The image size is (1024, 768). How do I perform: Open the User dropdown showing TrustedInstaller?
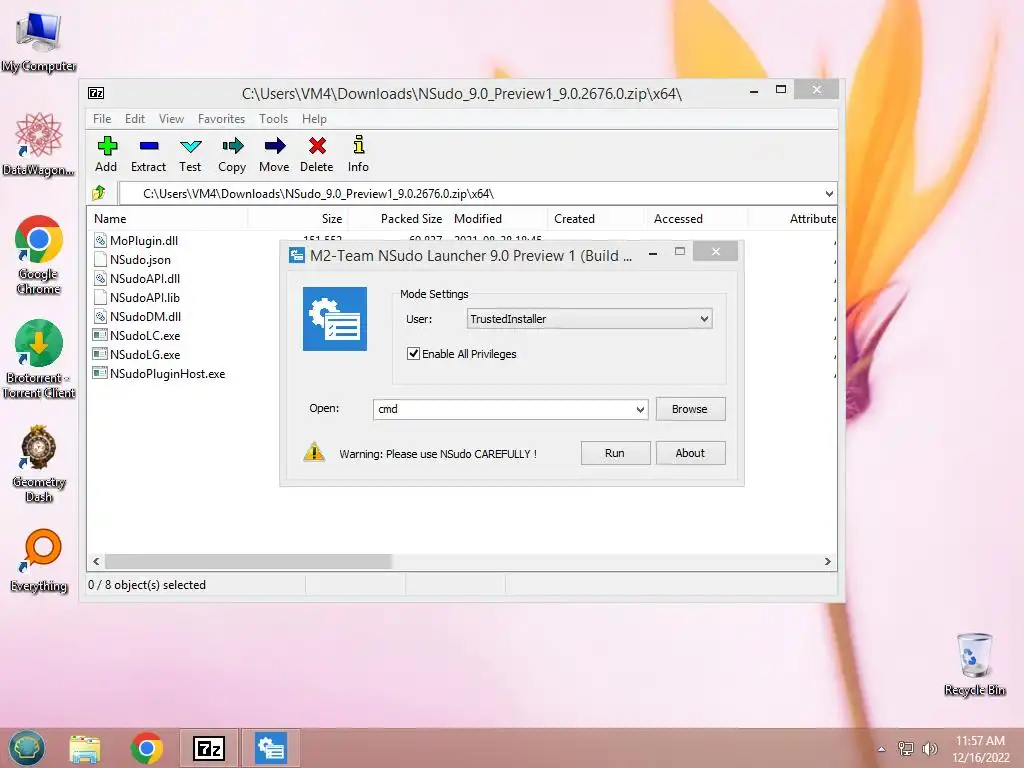tap(590, 319)
